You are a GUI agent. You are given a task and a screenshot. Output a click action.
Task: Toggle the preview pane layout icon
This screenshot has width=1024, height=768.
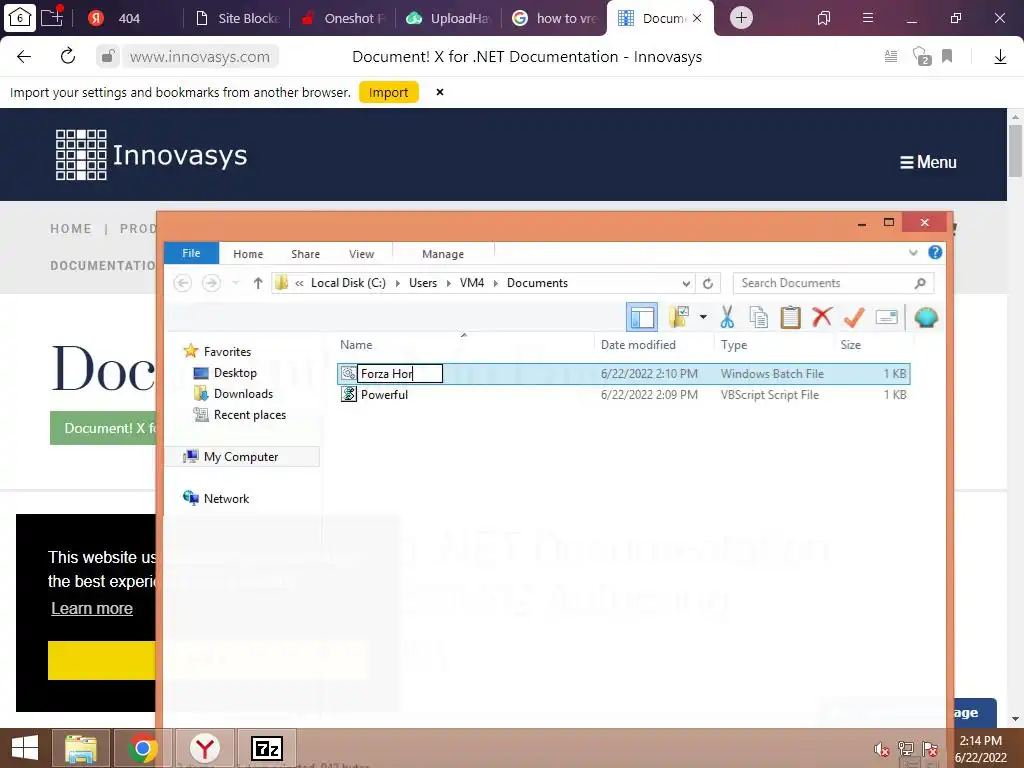click(x=642, y=317)
